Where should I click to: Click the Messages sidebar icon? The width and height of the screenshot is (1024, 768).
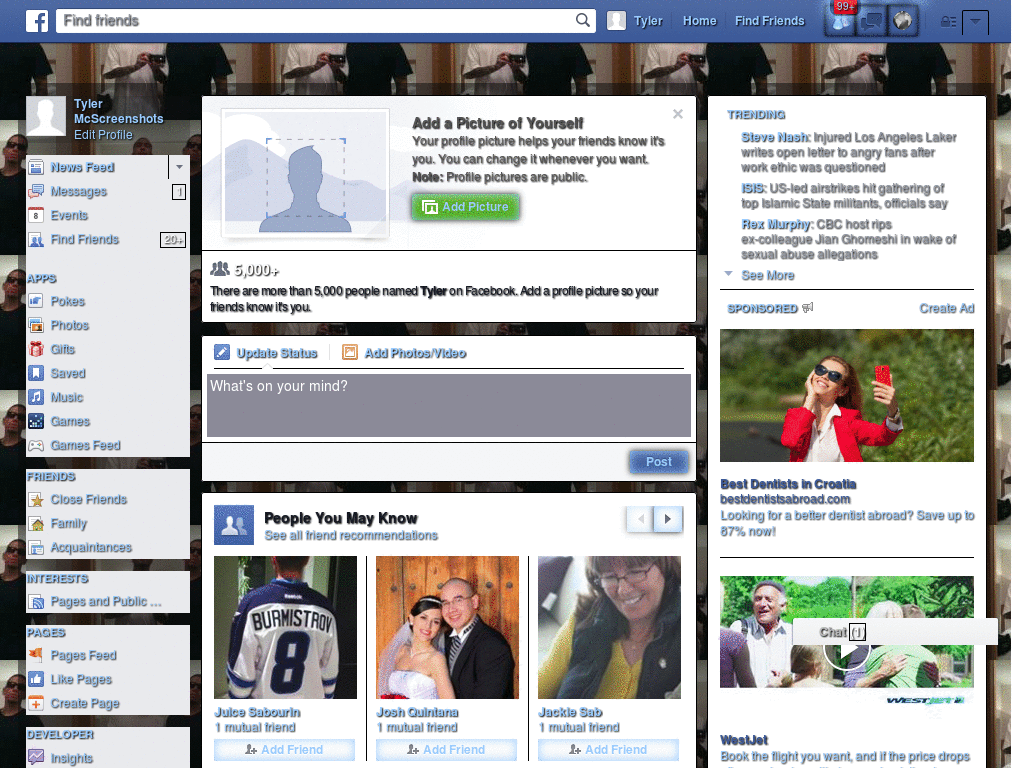(x=36, y=191)
